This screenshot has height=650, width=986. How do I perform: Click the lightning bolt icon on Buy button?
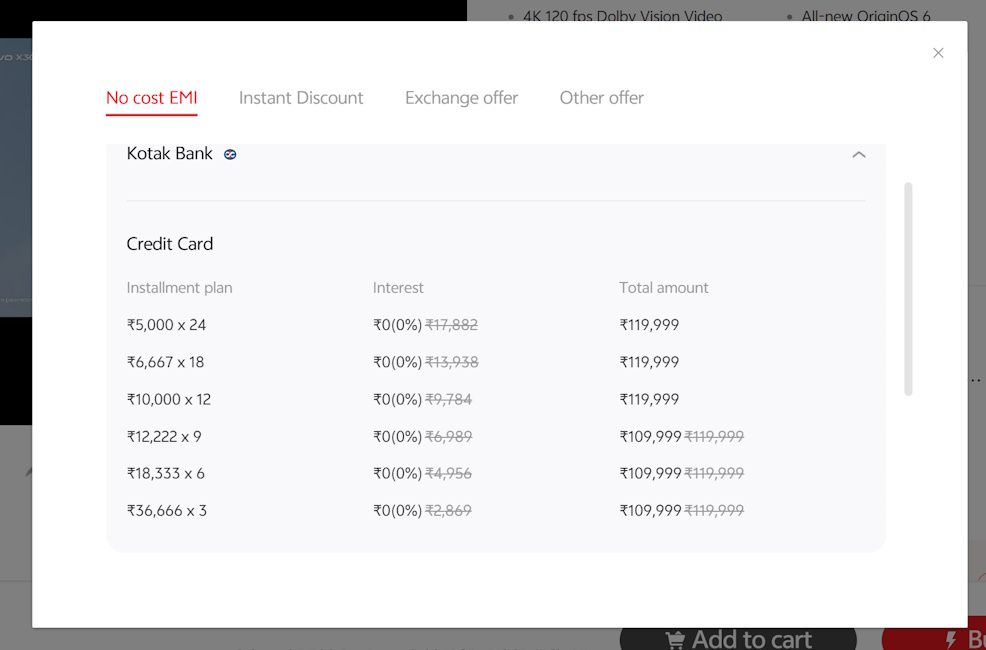(x=951, y=641)
